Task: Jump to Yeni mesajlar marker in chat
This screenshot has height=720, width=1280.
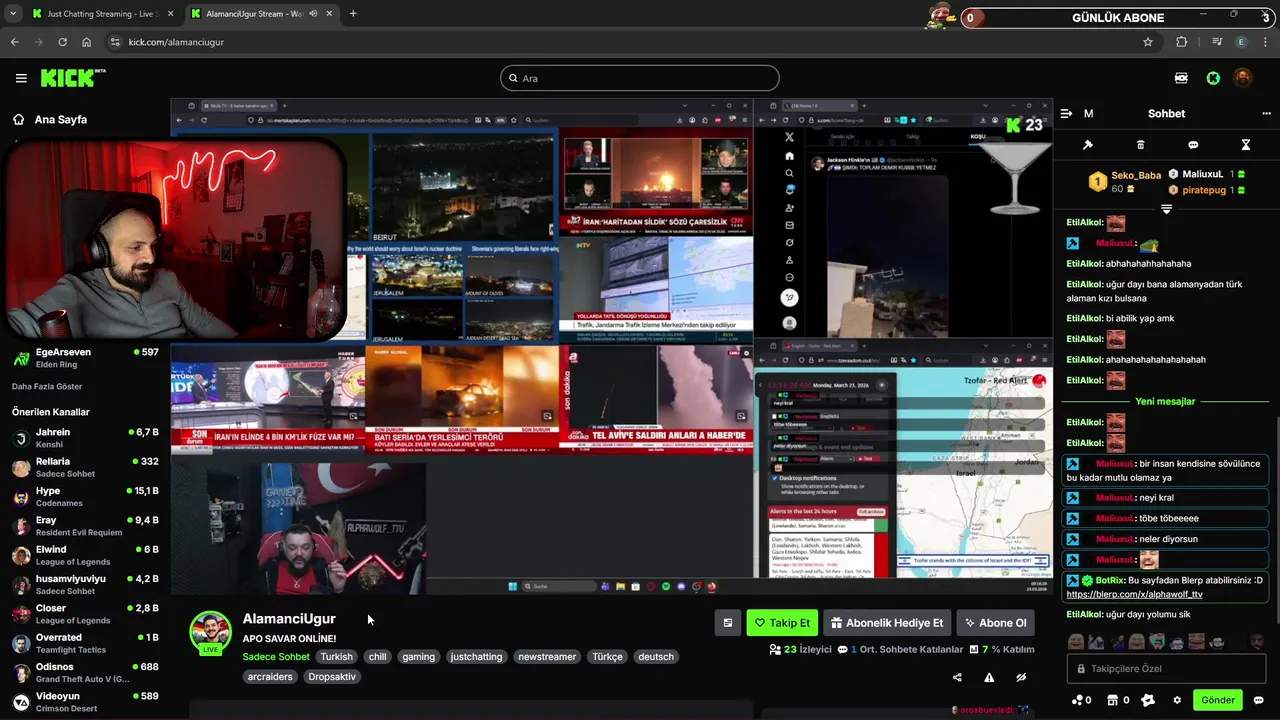Action: click(x=1165, y=401)
